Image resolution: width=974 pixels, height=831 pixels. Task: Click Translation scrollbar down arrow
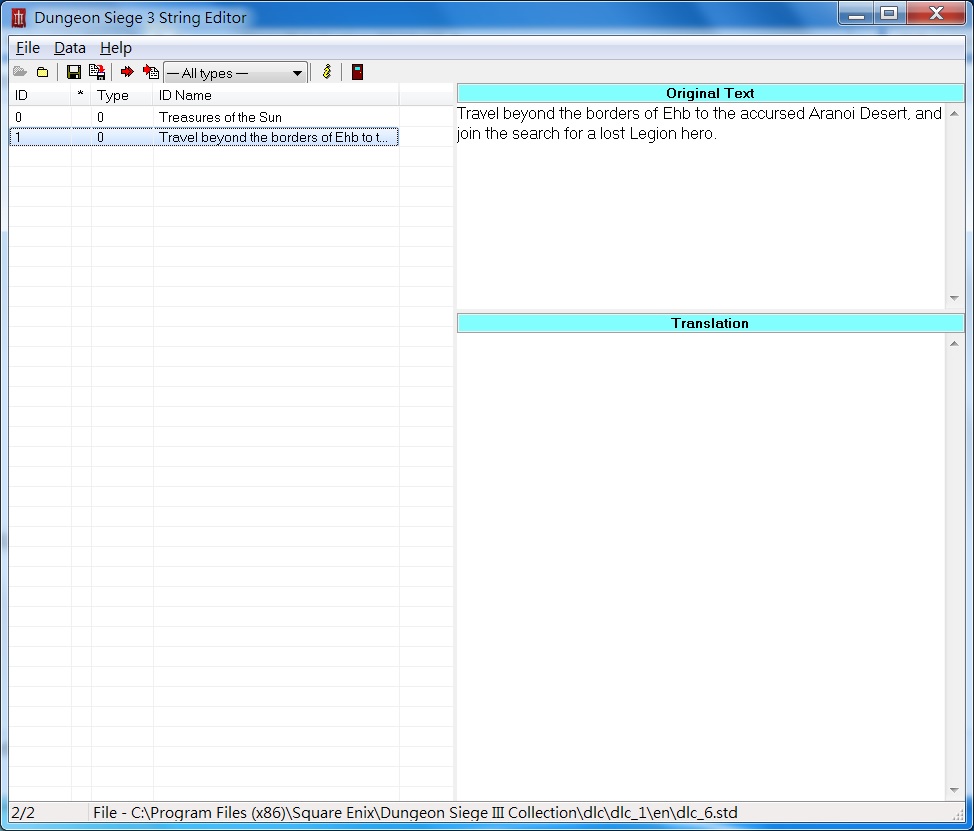tap(955, 790)
